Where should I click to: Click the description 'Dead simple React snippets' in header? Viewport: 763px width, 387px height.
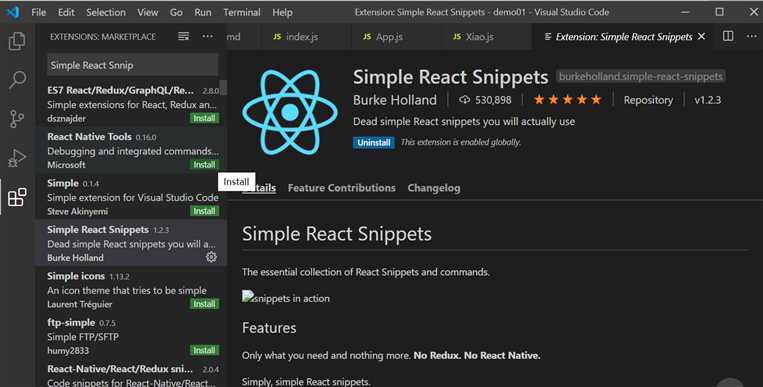coord(464,121)
